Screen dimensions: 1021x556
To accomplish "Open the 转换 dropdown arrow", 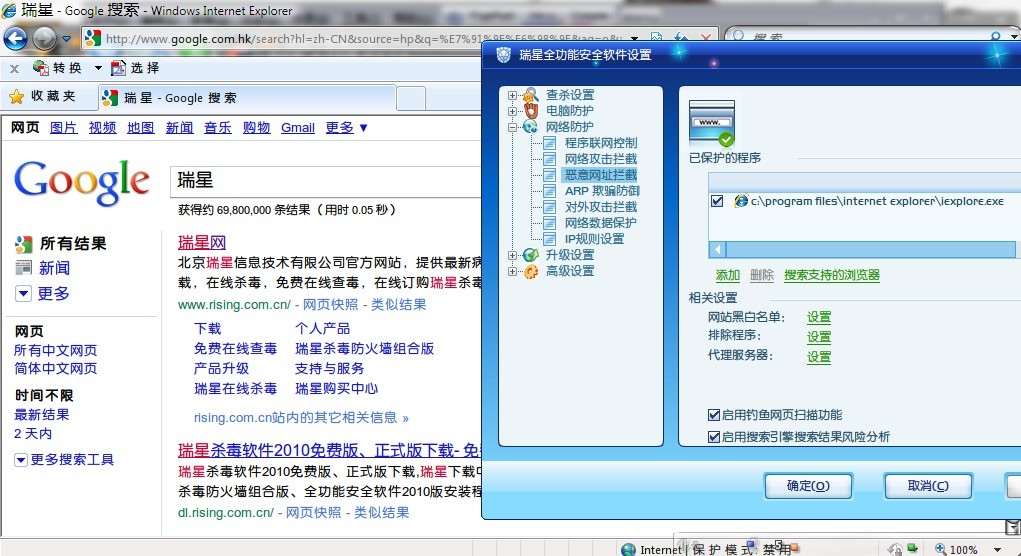I will [x=98, y=68].
